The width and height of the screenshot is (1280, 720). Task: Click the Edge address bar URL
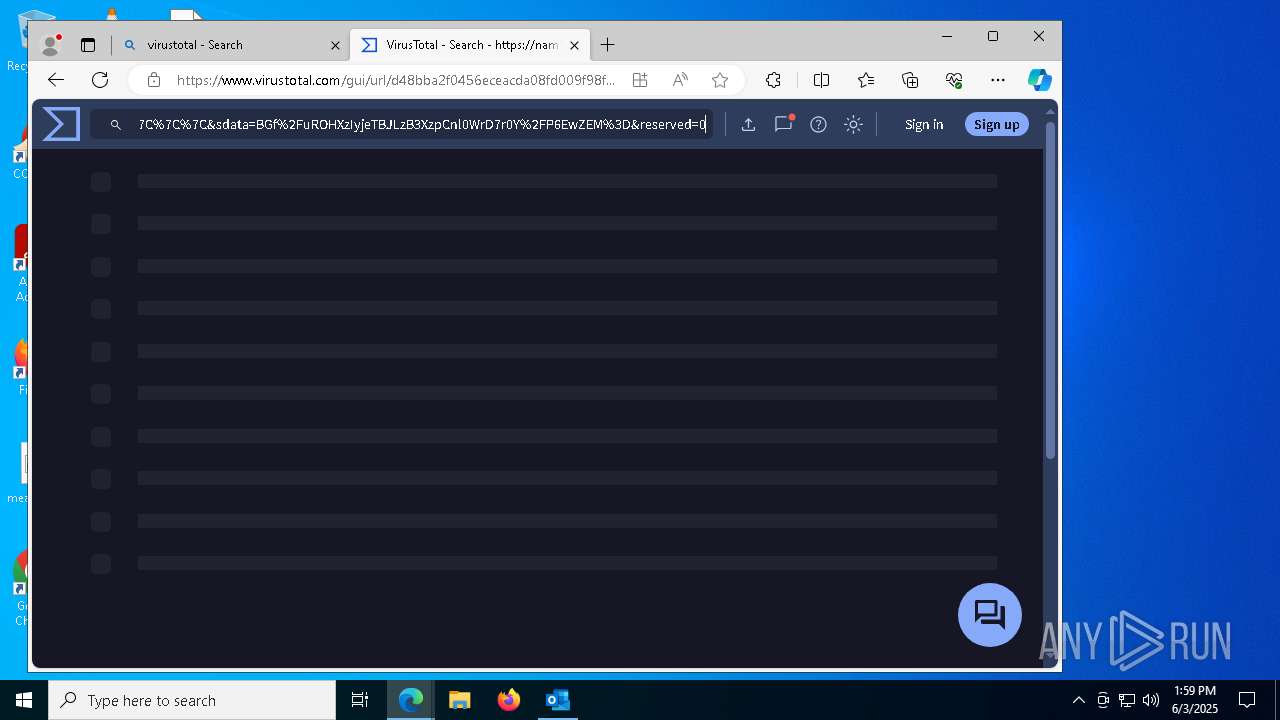pyautogui.click(x=396, y=80)
